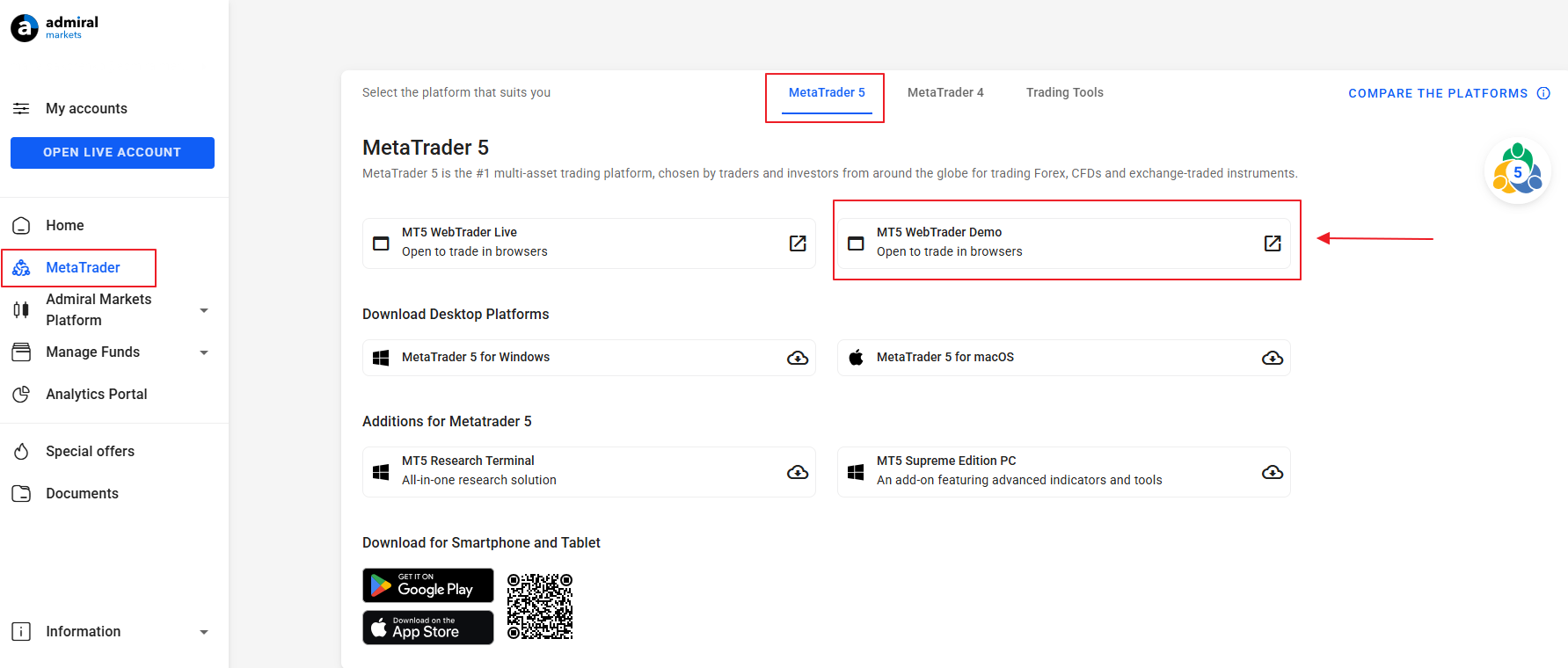
Task: Expand the Manage Funds submenu arrow
Action: (204, 352)
